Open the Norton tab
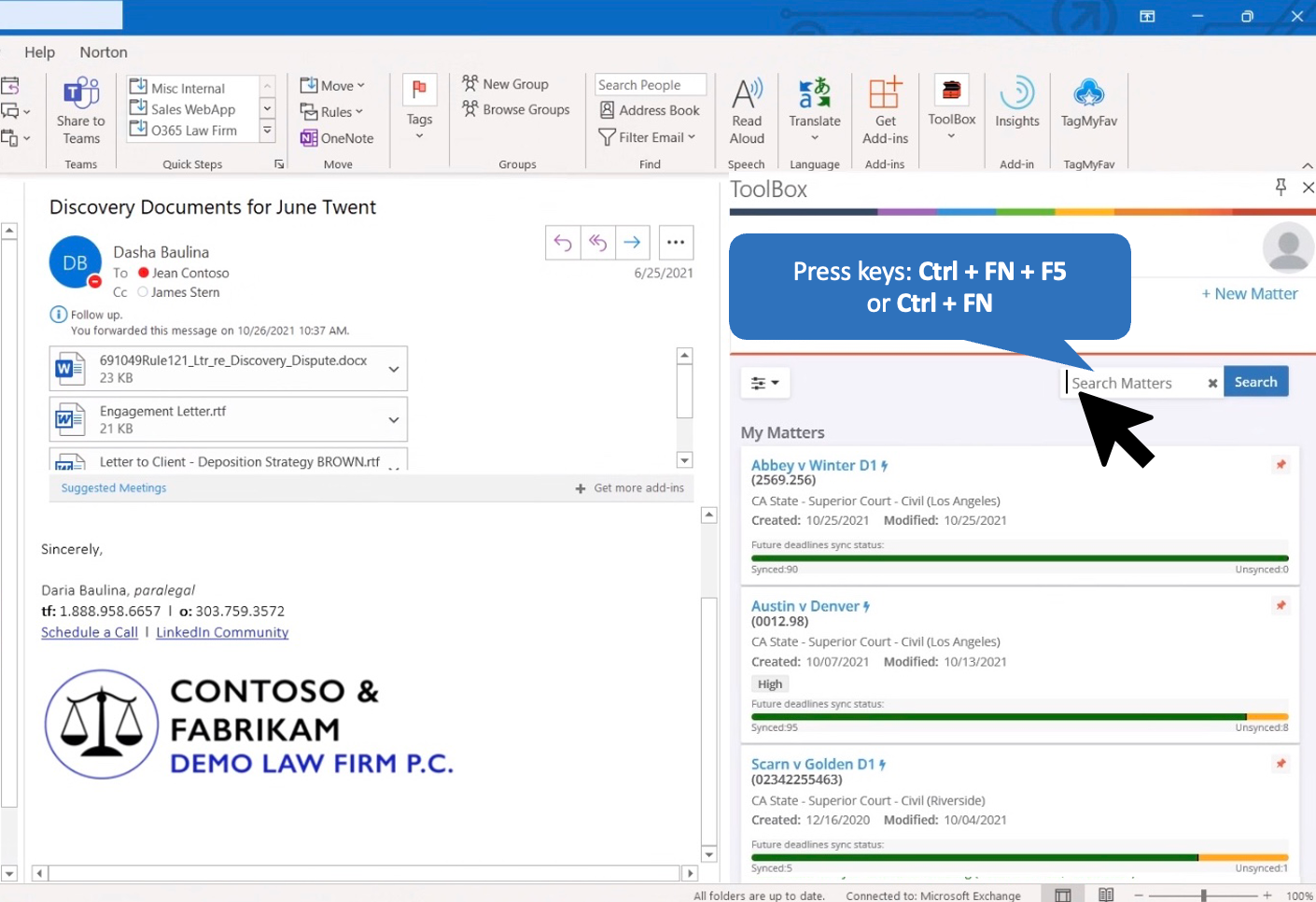The image size is (1316, 902). coord(104,52)
